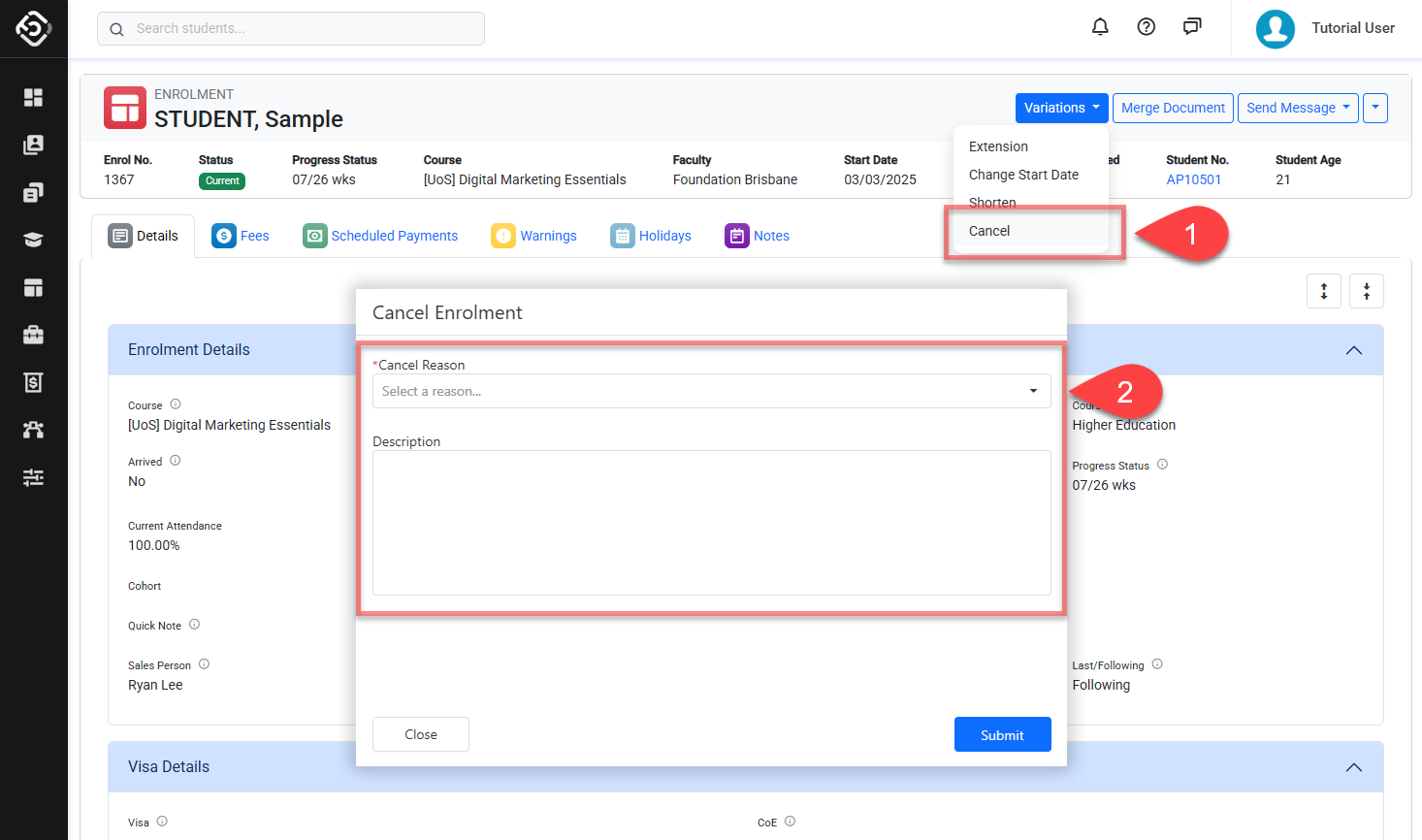The width and height of the screenshot is (1422, 840).
Task: Click student number AP10501 link
Action: (1193, 179)
